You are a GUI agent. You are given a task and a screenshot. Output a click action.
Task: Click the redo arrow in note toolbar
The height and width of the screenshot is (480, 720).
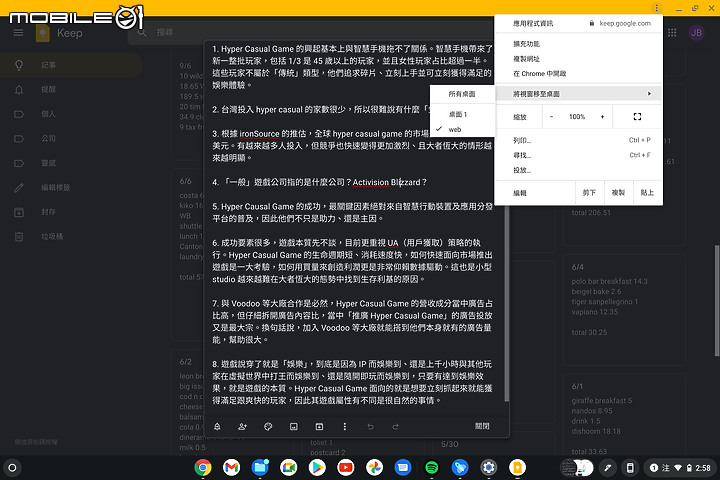[395, 427]
